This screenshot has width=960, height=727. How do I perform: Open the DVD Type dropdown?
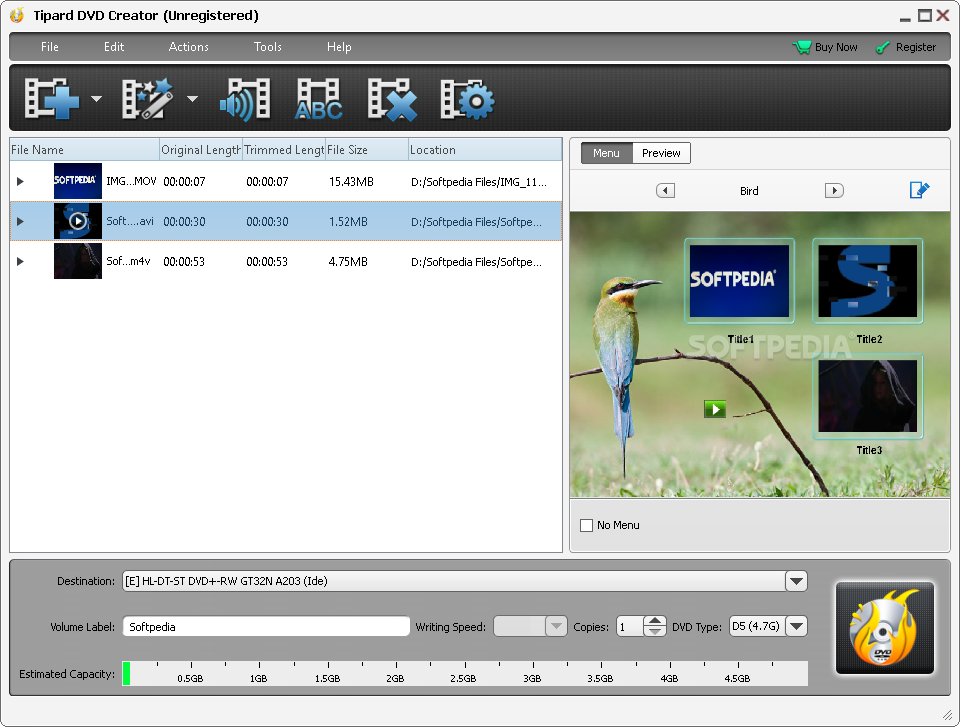click(796, 627)
